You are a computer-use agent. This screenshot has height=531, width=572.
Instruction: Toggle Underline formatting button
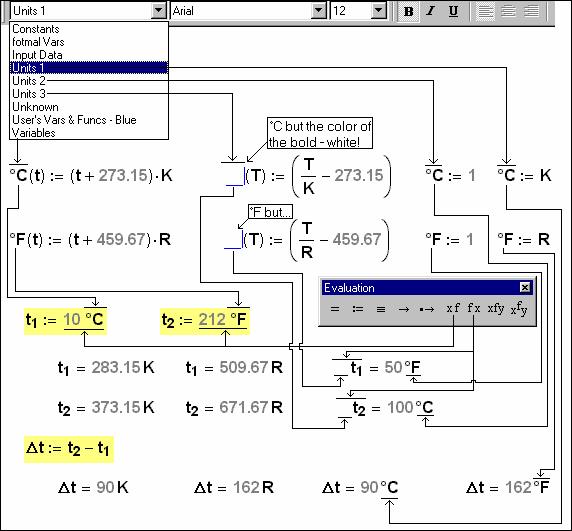pyautogui.click(x=453, y=11)
